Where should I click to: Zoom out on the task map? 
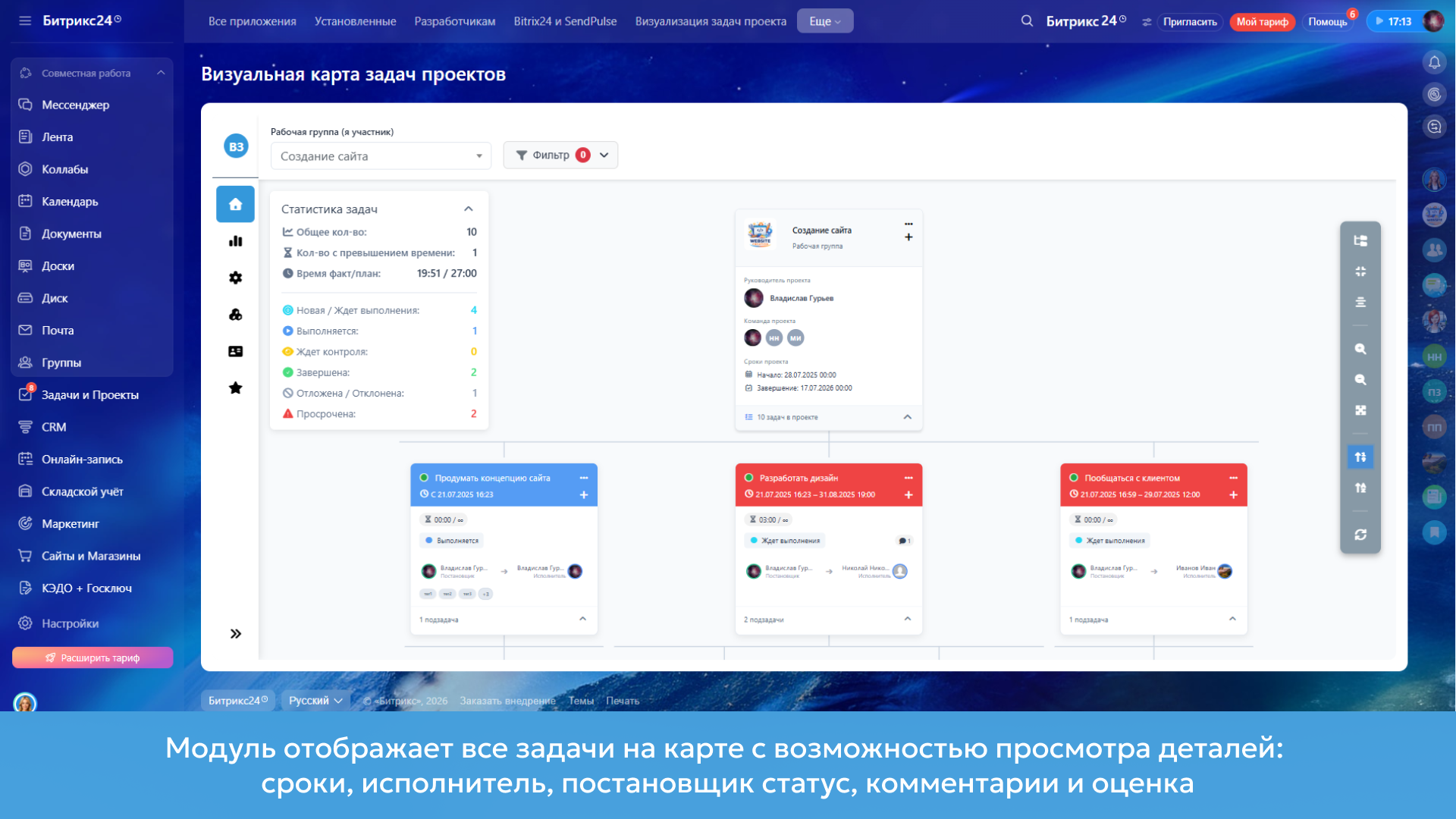[1360, 380]
